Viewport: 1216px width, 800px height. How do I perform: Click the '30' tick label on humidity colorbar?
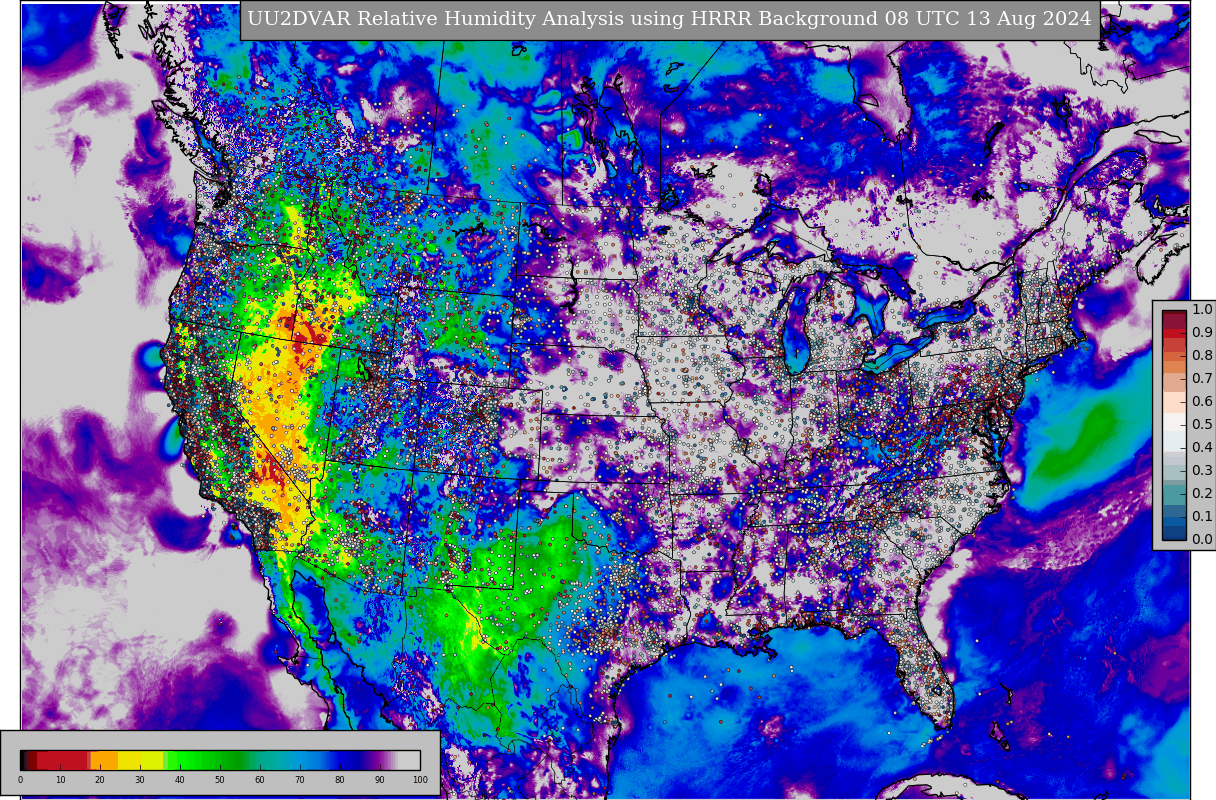click(x=140, y=780)
